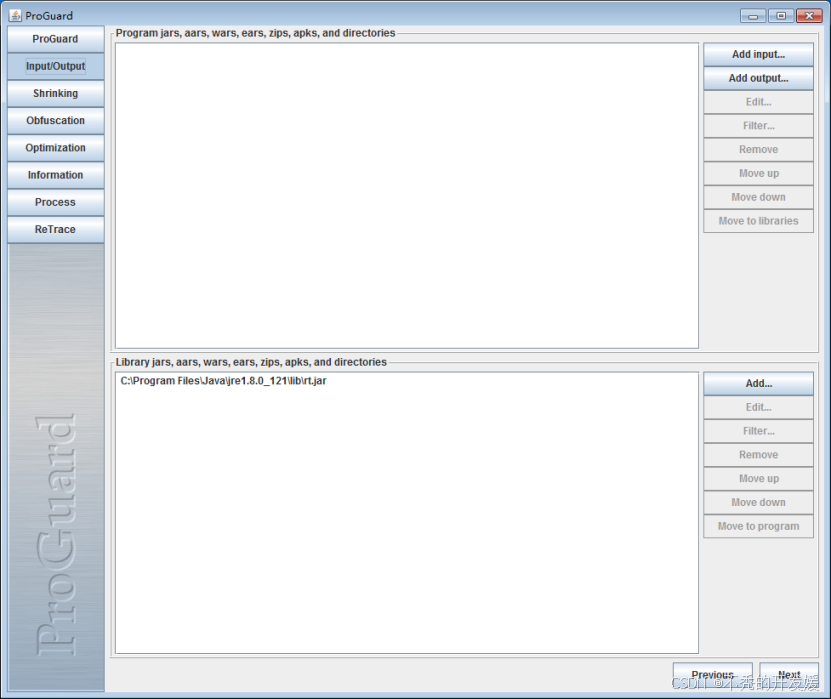Click Add... in the library jars panel
This screenshot has height=699, width=831.
point(758,384)
